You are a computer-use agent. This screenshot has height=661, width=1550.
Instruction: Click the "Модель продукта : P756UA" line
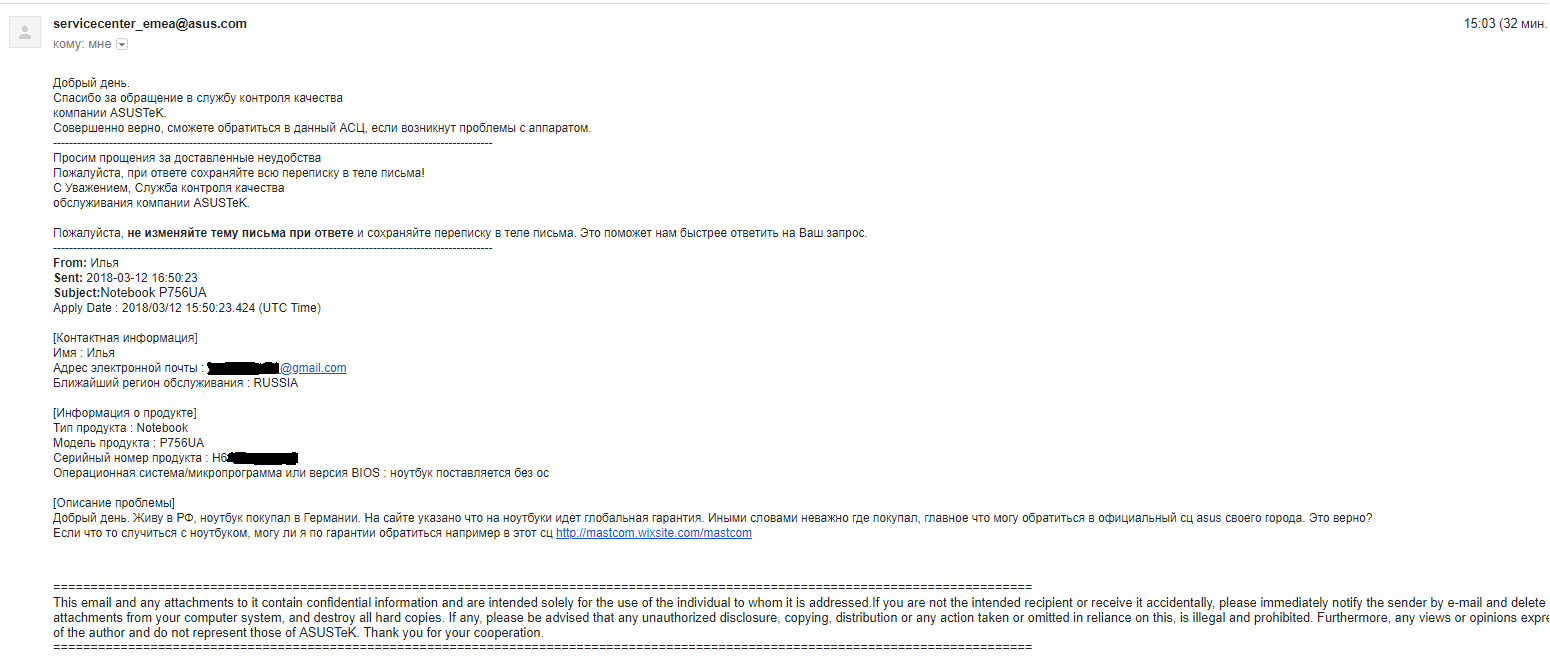pyautogui.click(x=128, y=443)
